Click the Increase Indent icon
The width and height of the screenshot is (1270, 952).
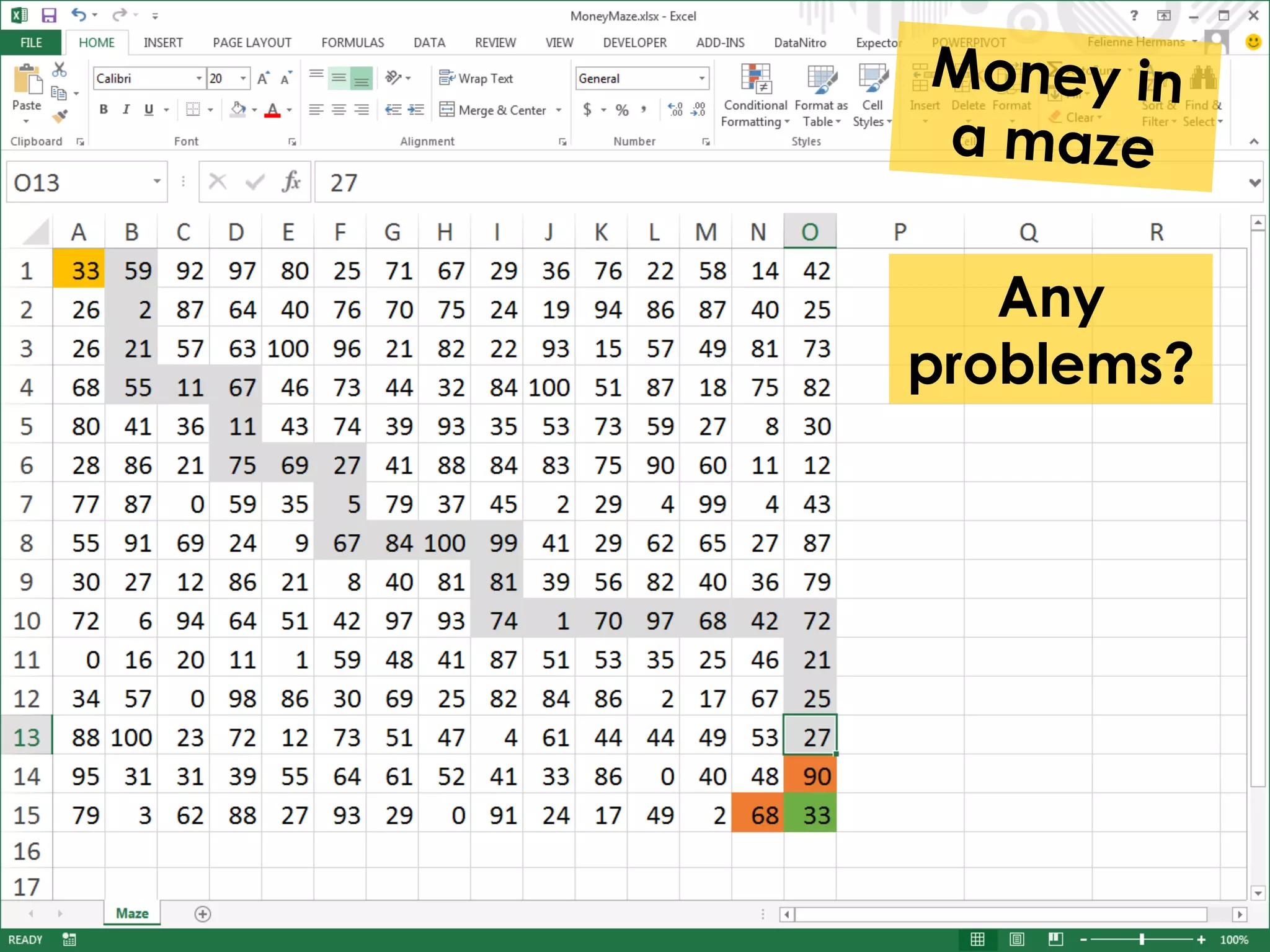[x=415, y=110]
